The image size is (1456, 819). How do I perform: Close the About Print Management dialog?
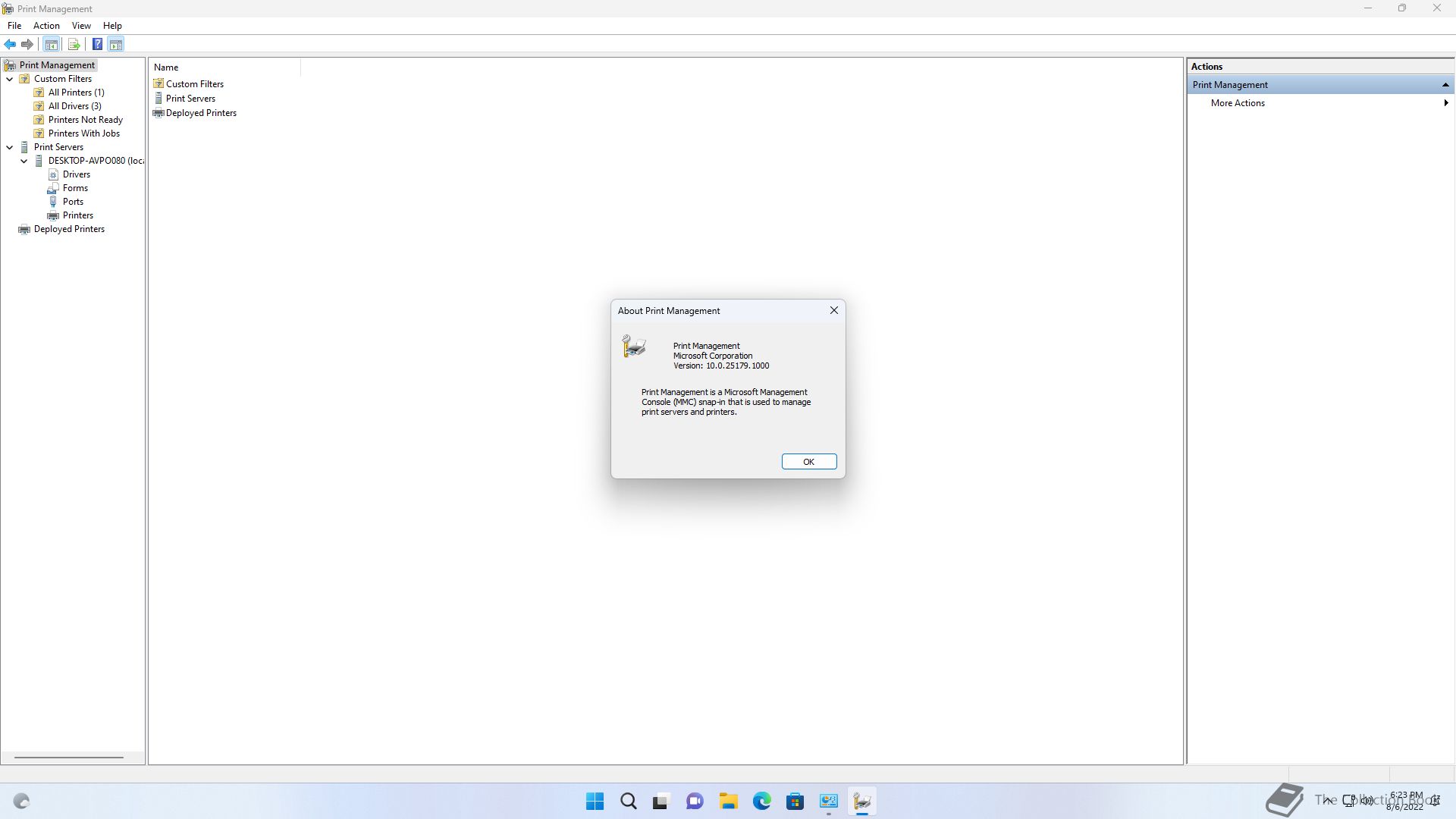[834, 310]
